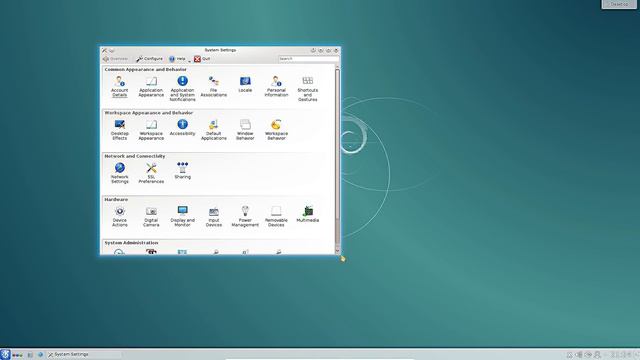Screen dimensions: 640x360
Task: Open Power Management settings
Action: click(245, 217)
